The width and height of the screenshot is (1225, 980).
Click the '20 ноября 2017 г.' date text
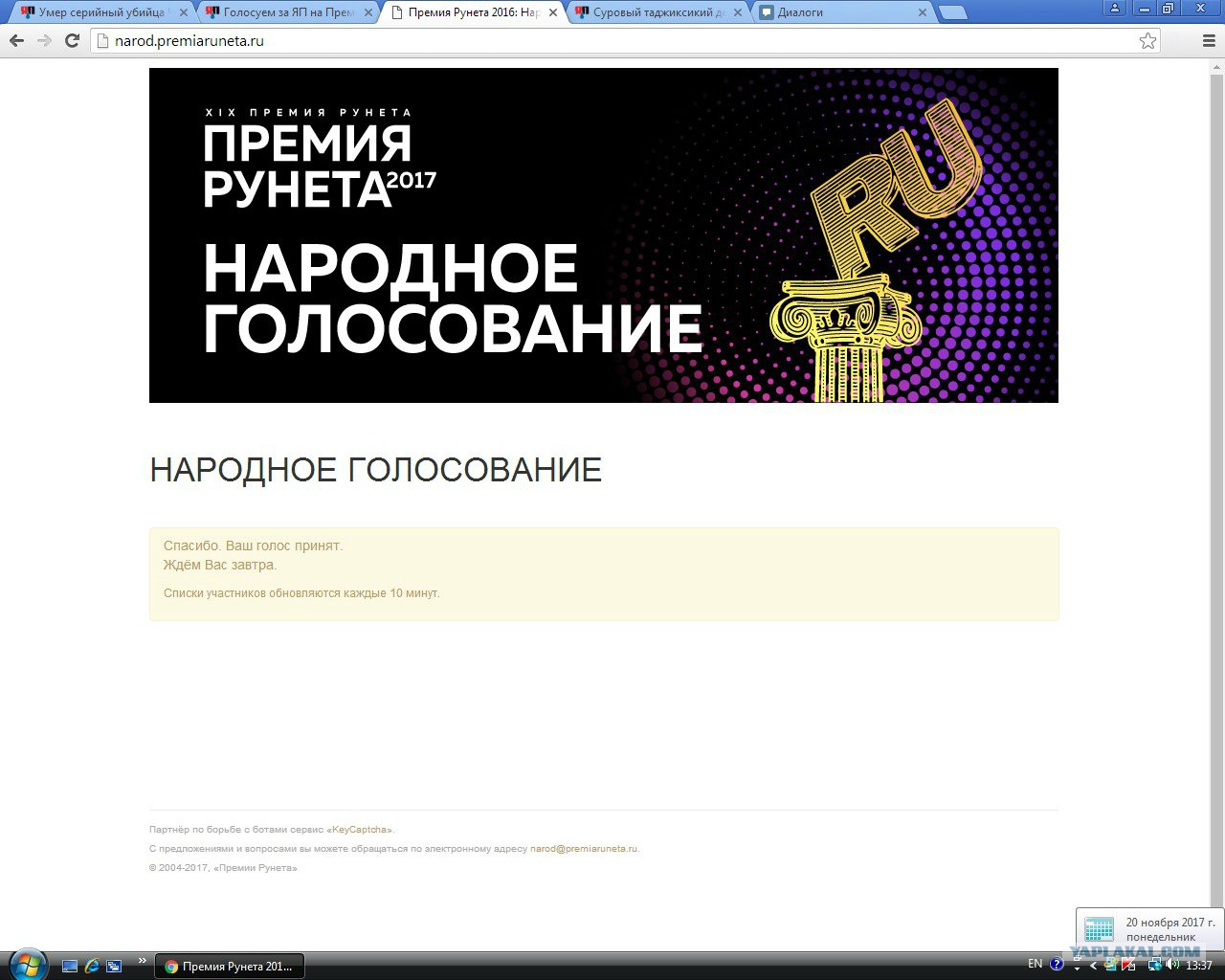coord(1170,923)
